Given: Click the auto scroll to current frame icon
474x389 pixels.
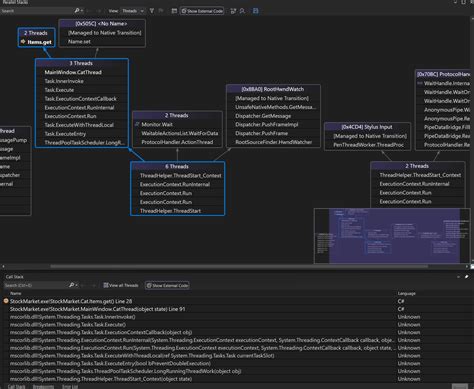Looking at the screenshot, I should point(233,11).
